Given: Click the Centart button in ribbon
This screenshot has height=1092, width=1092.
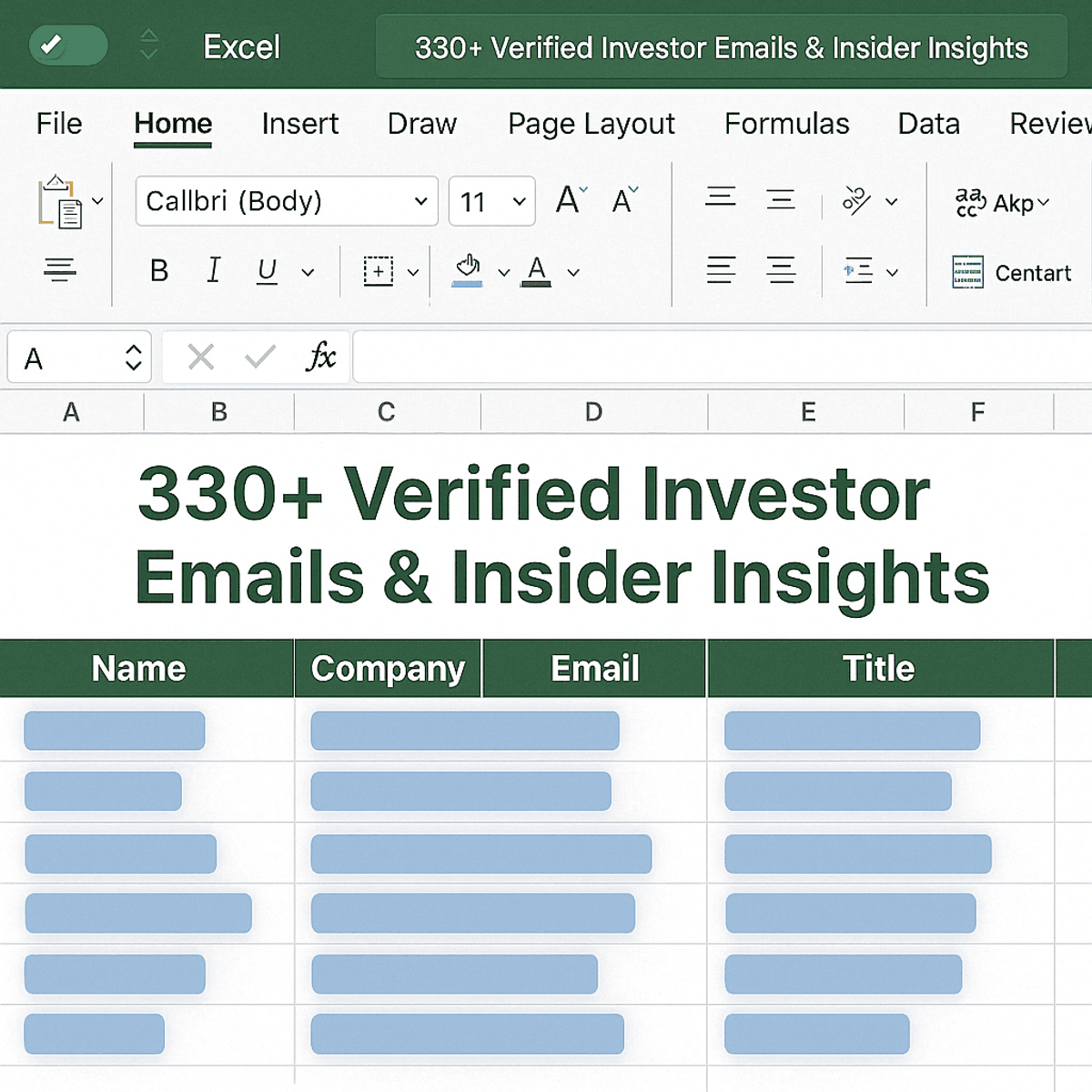Looking at the screenshot, I should [x=1012, y=272].
